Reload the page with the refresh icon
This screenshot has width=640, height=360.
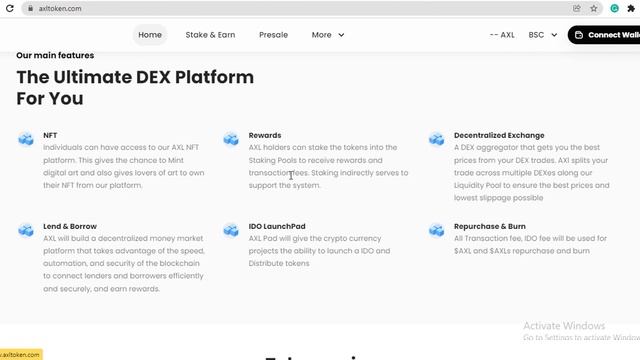coord(9,8)
